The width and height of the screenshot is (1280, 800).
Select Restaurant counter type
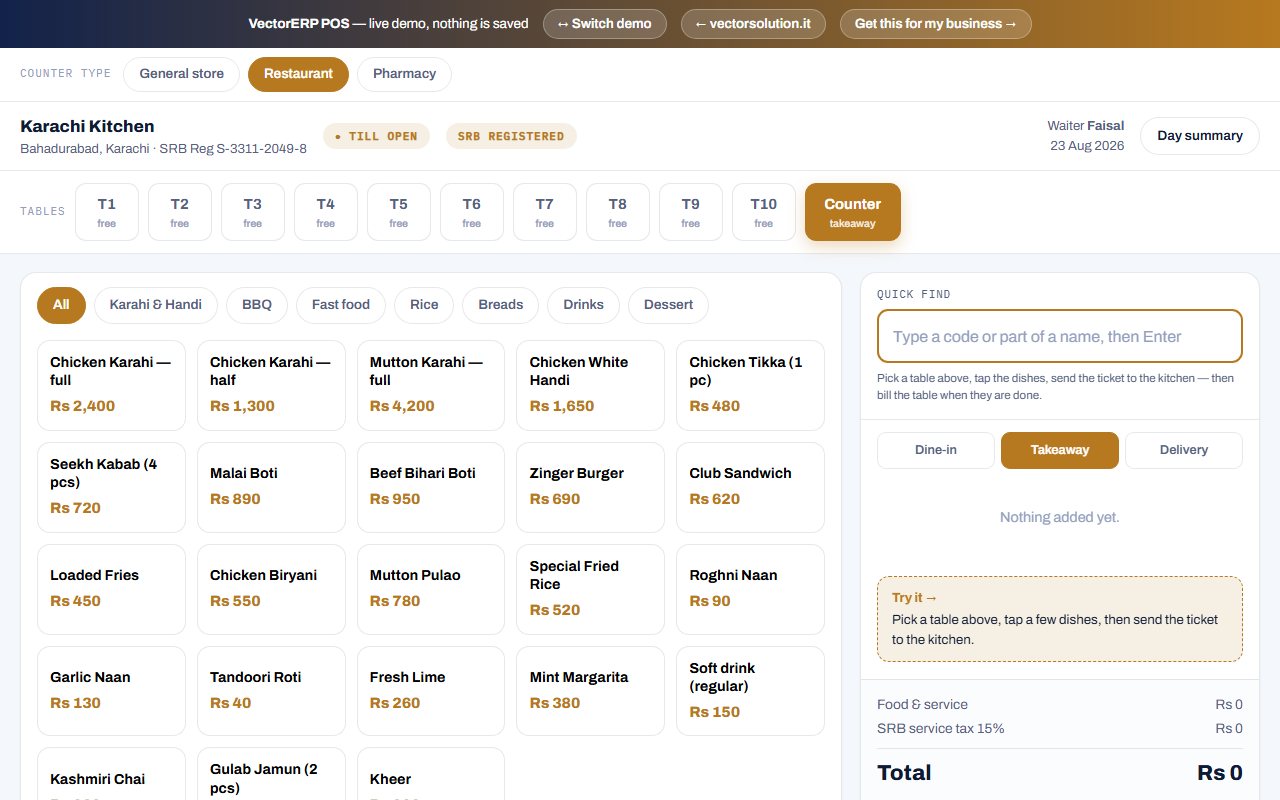click(x=298, y=74)
